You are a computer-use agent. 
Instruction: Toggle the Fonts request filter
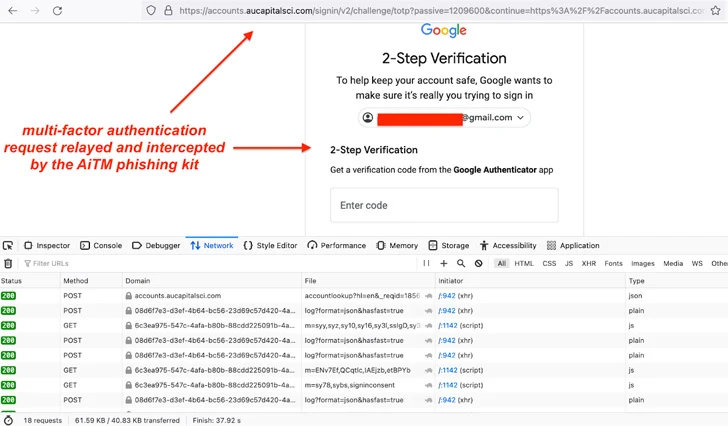pos(613,264)
